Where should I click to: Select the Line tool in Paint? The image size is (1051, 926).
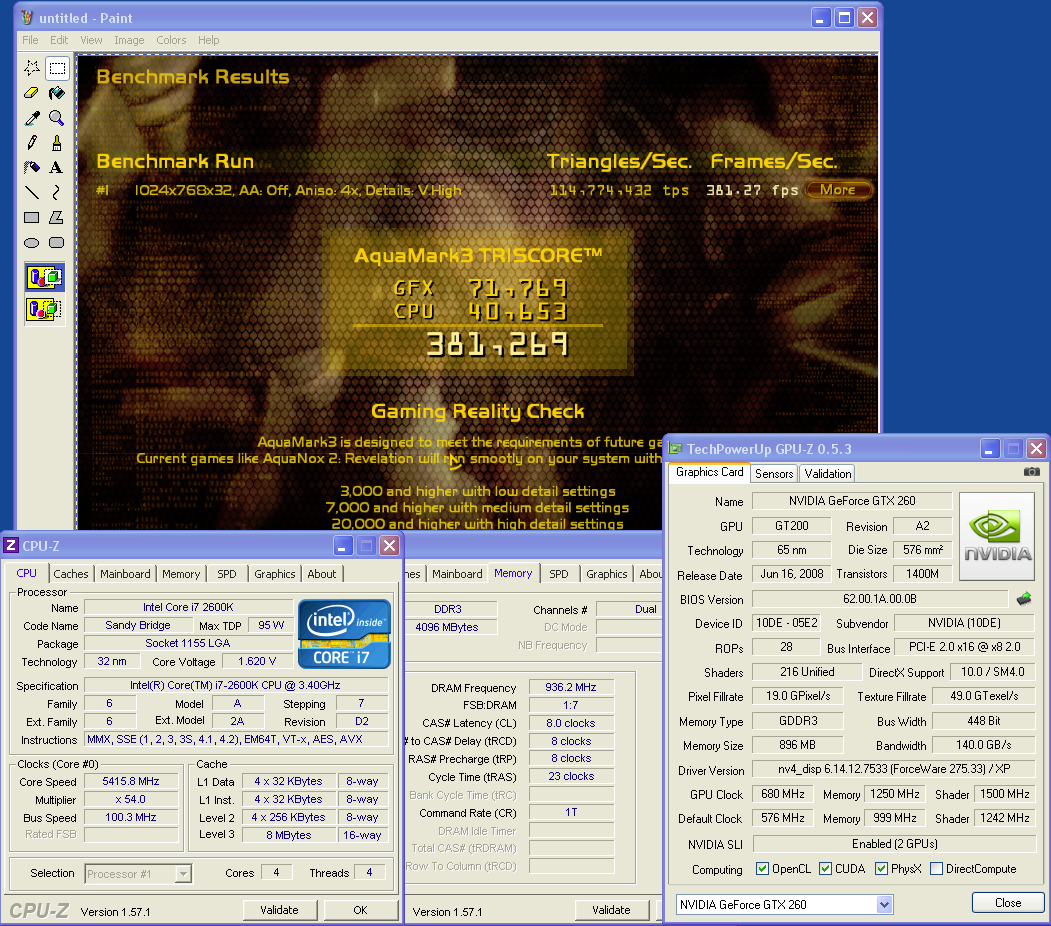pos(32,193)
